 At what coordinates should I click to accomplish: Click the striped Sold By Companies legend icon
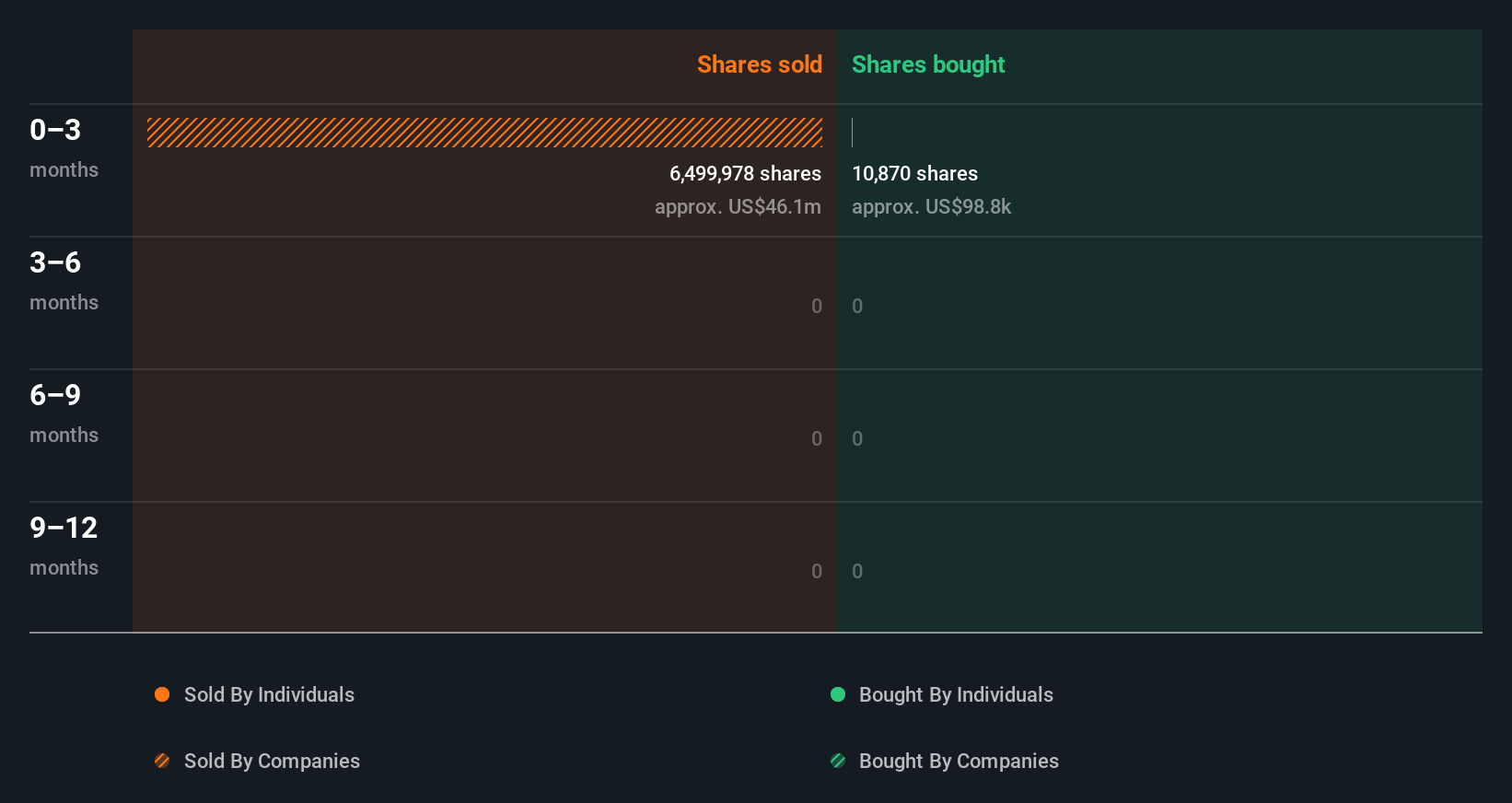click(162, 761)
